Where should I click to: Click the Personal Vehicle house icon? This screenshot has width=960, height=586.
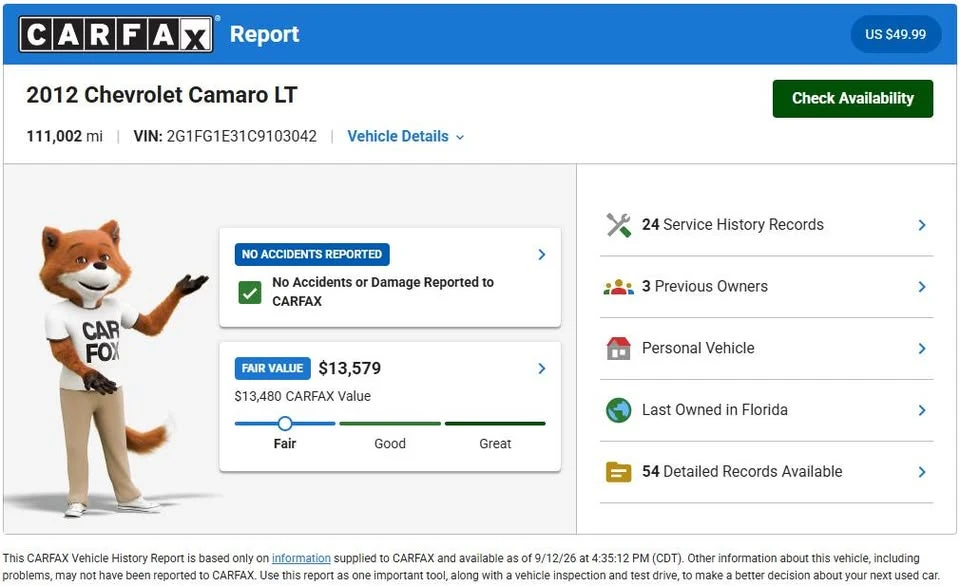pos(618,348)
